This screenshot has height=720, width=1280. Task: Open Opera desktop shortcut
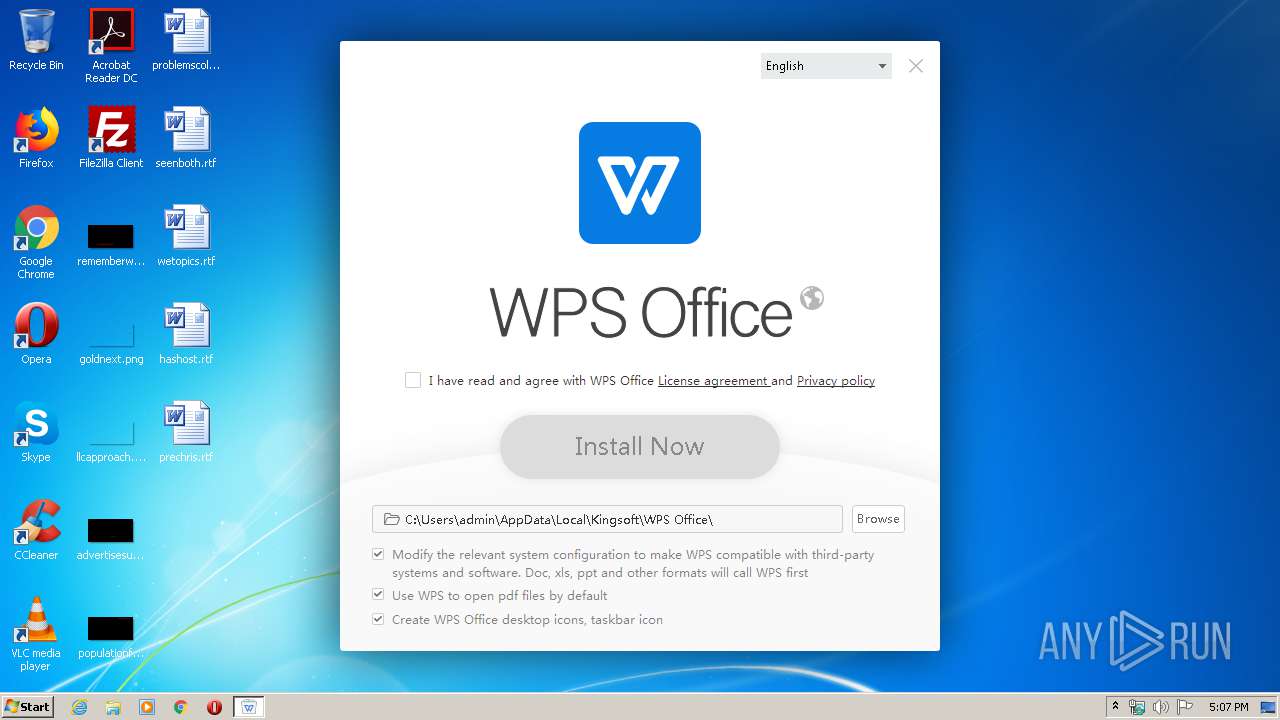[36, 334]
